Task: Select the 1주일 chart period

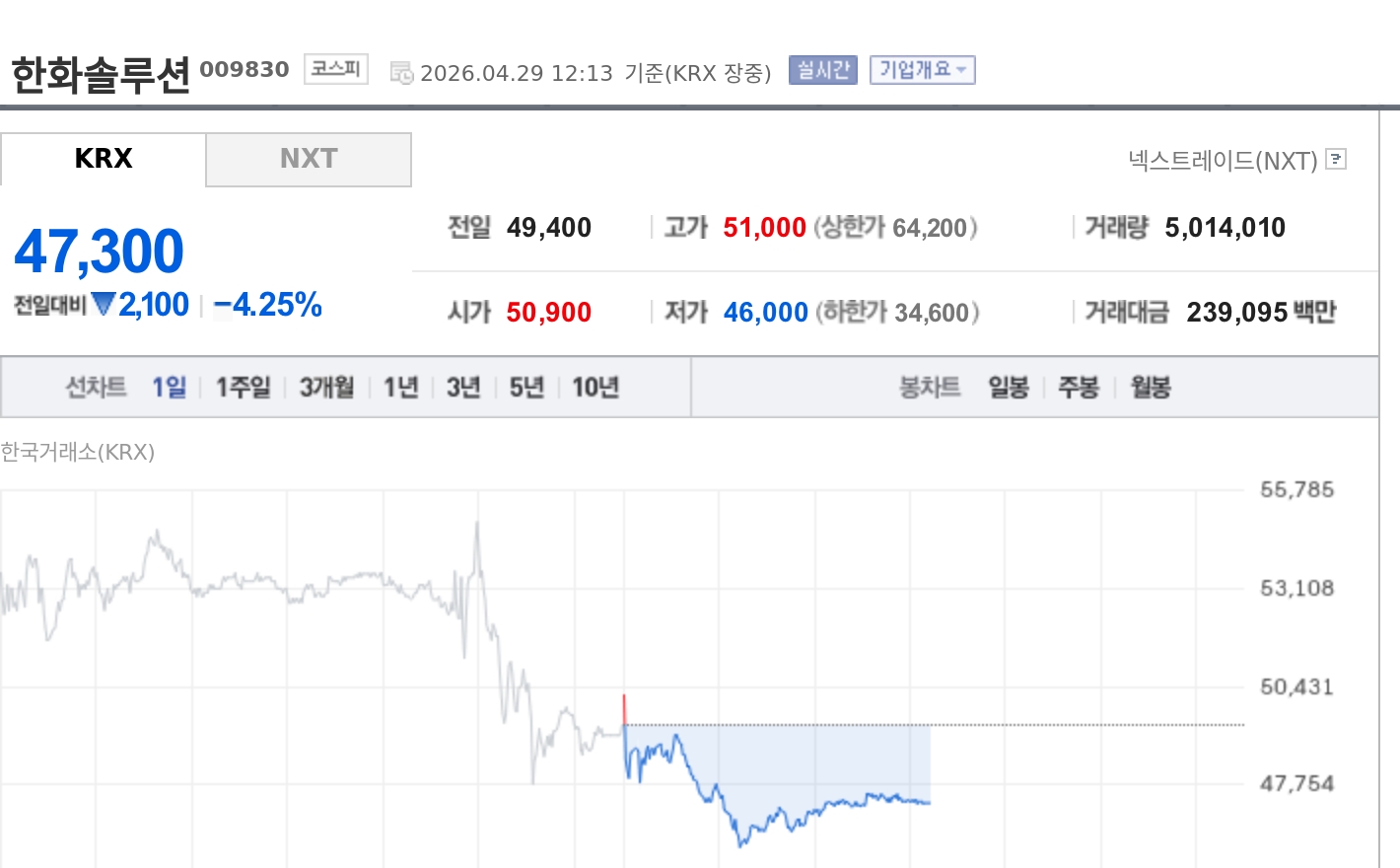Action: pyautogui.click(x=243, y=387)
